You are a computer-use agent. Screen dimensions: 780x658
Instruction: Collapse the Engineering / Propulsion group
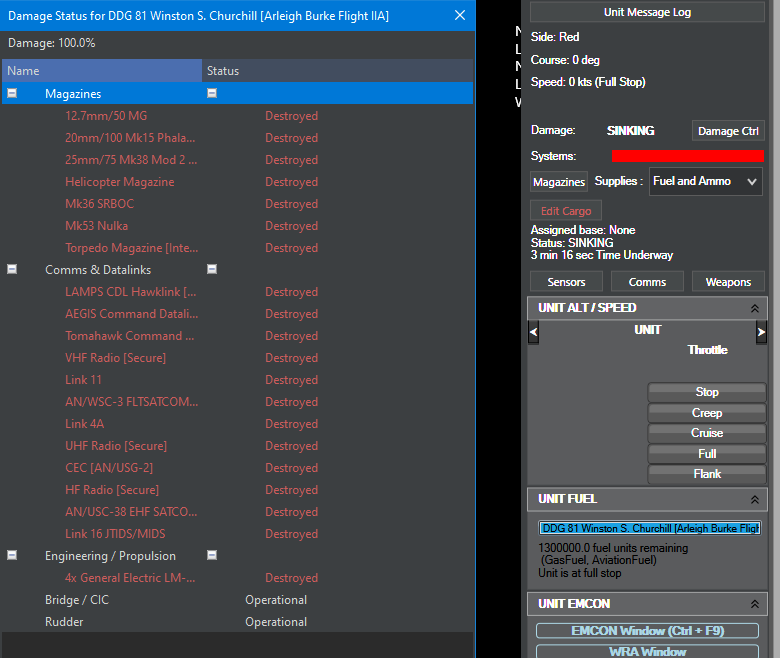pyautogui.click(x=12, y=555)
